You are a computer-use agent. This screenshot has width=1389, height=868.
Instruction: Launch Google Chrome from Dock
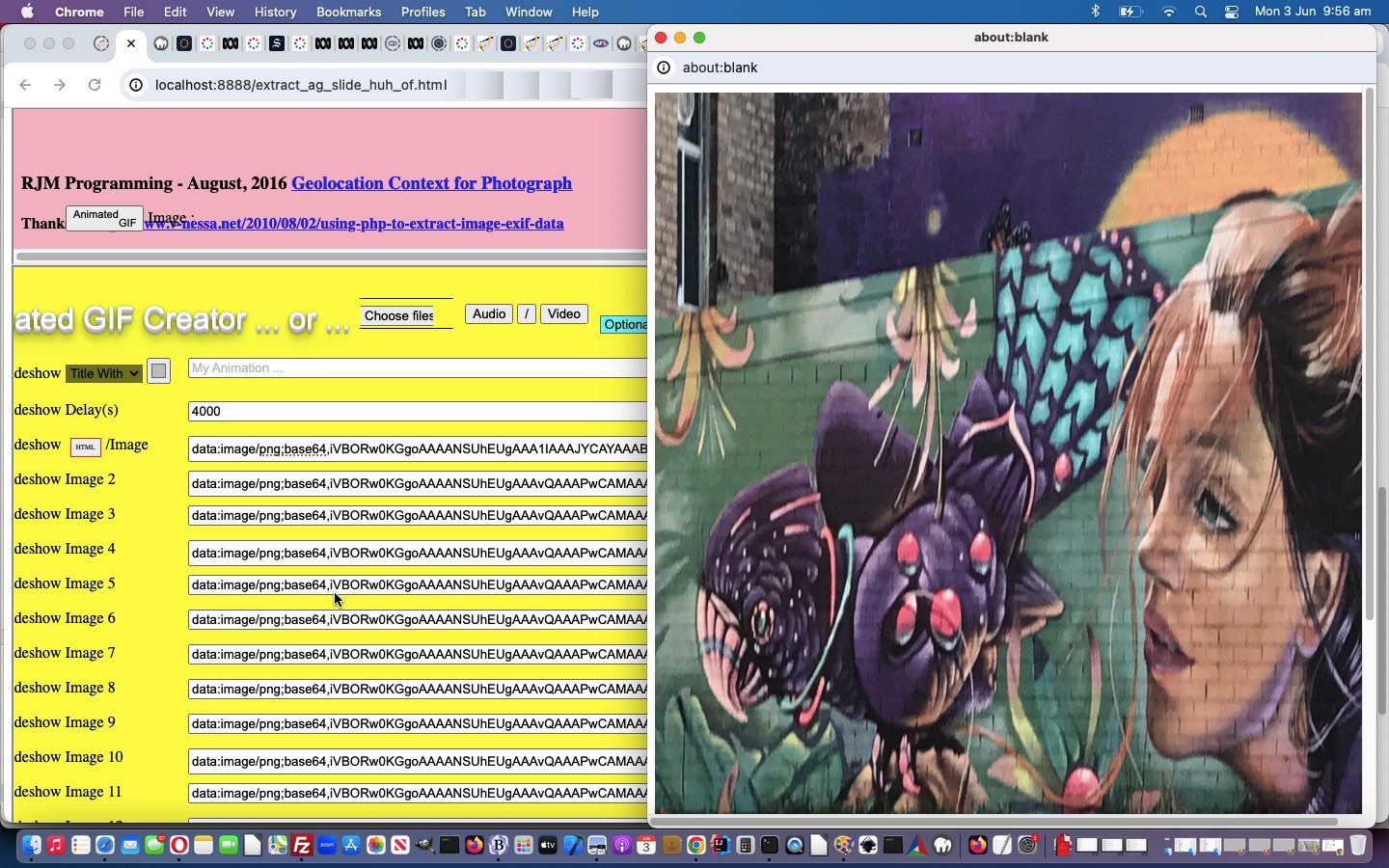point(696,846)
